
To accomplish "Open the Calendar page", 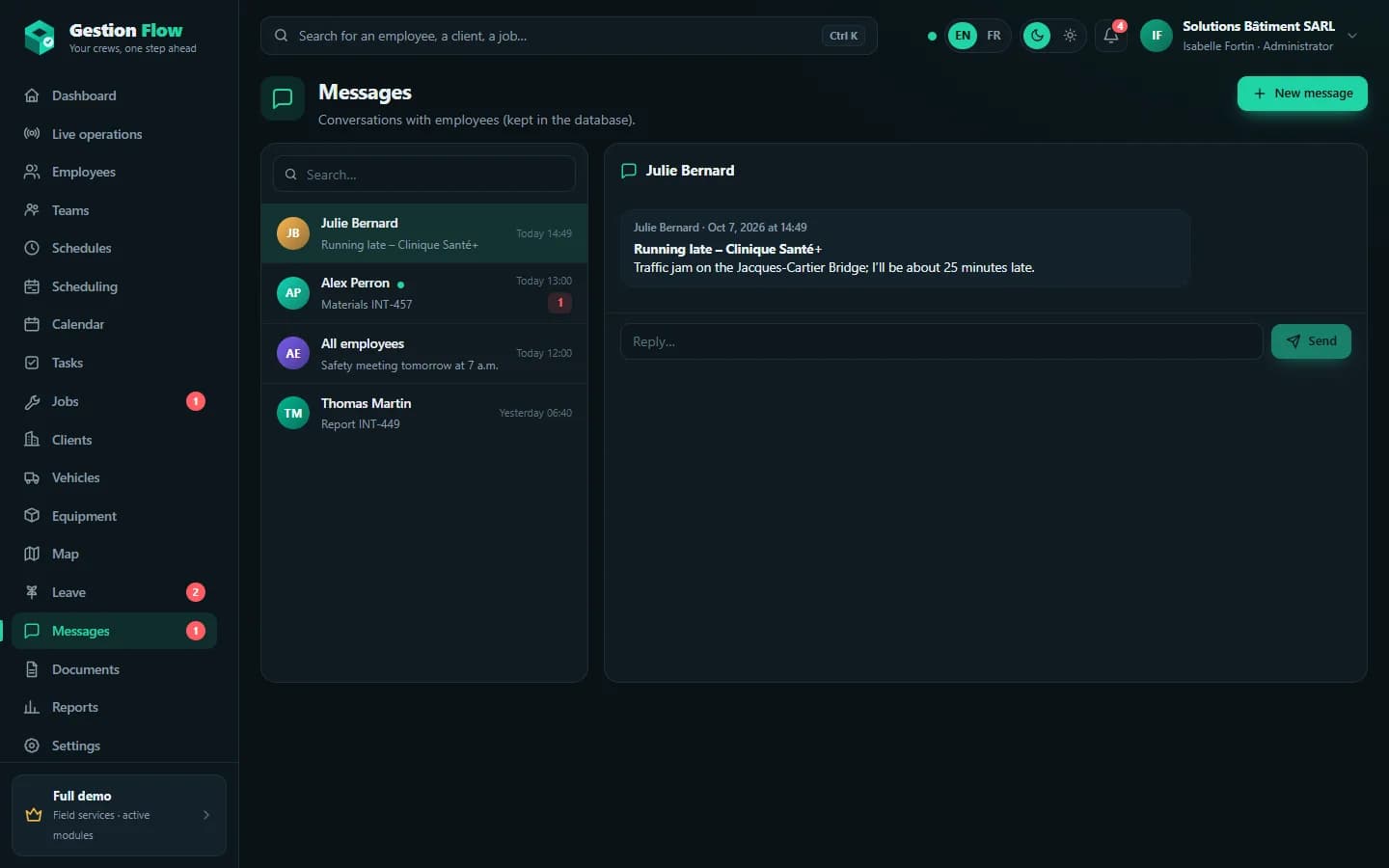I will click(x=114, y=324).
